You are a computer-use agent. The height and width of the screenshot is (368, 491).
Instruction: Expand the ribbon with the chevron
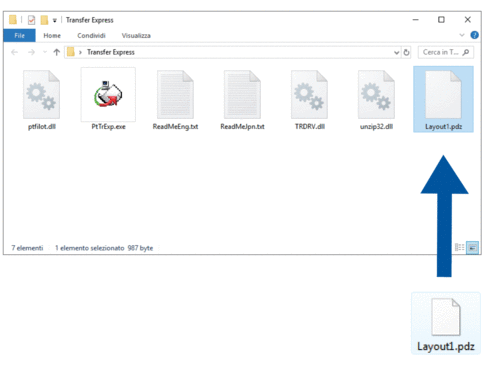(x=462, y=35)
